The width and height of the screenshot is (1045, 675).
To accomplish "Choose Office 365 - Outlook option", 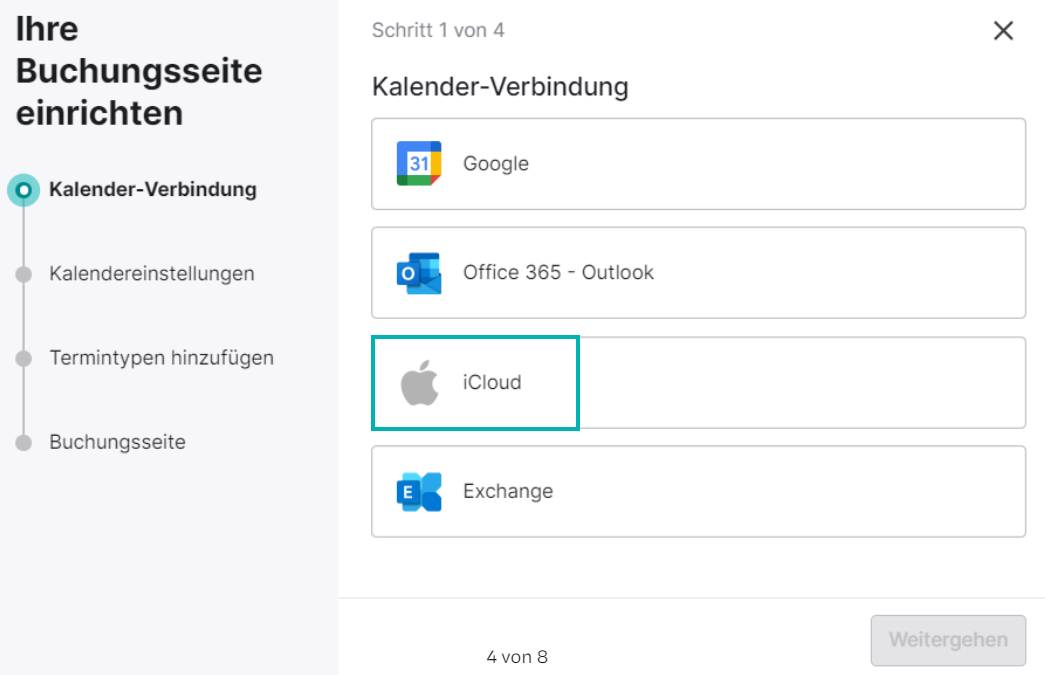I will [698, 273].
